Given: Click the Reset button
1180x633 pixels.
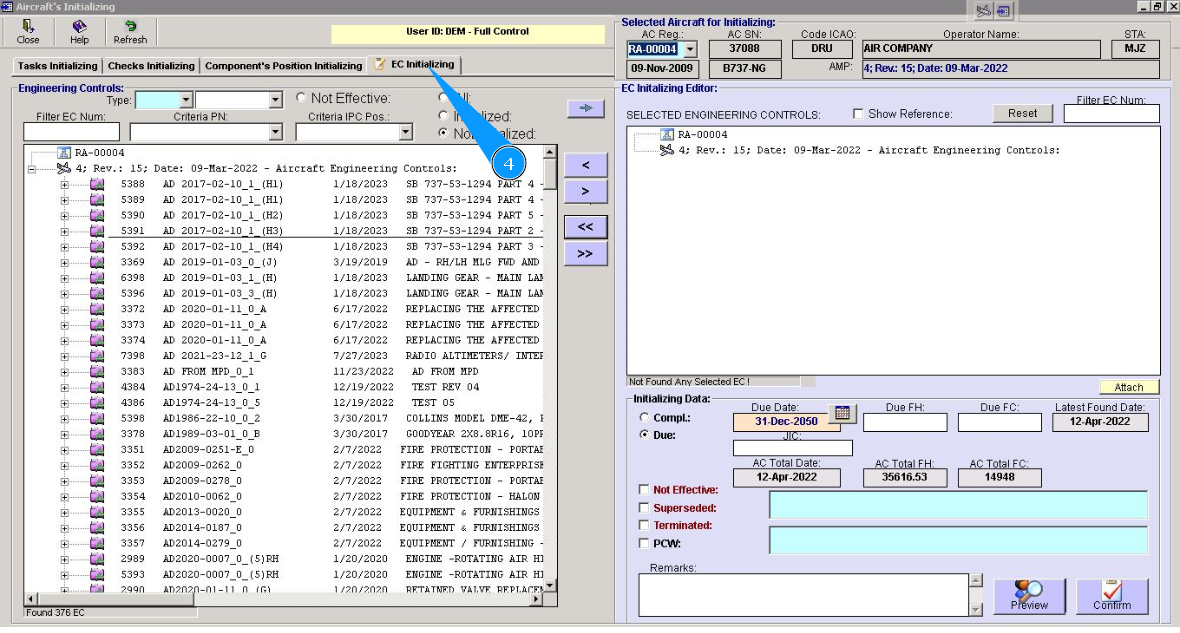Looking at the screenshot, I should click(x=1022, y=113).
